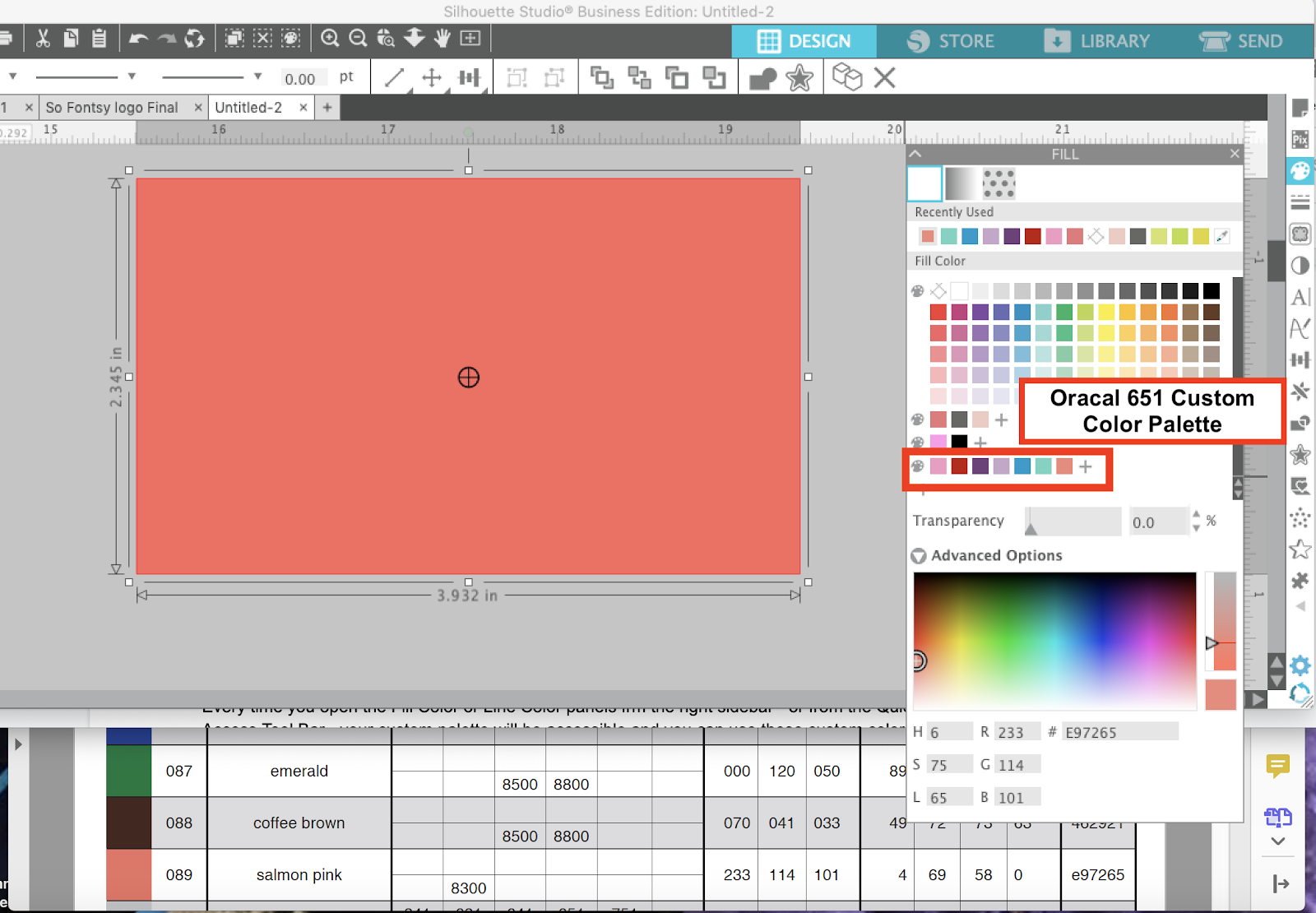This screenshot has width=1316, height=913.
Task: Switch to the pattern fill option
Action: [999, 184]
